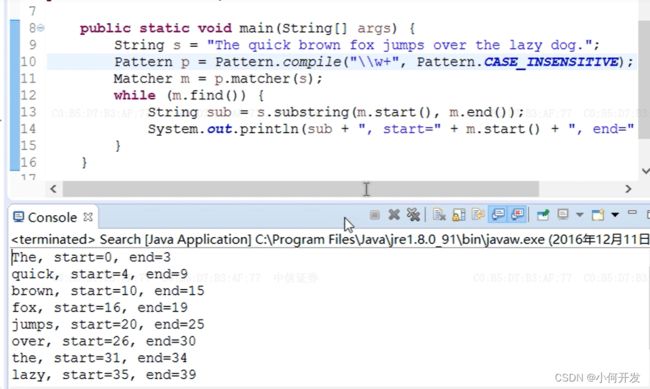Click 'while (m.find())' code line

(x=189, y=95)
